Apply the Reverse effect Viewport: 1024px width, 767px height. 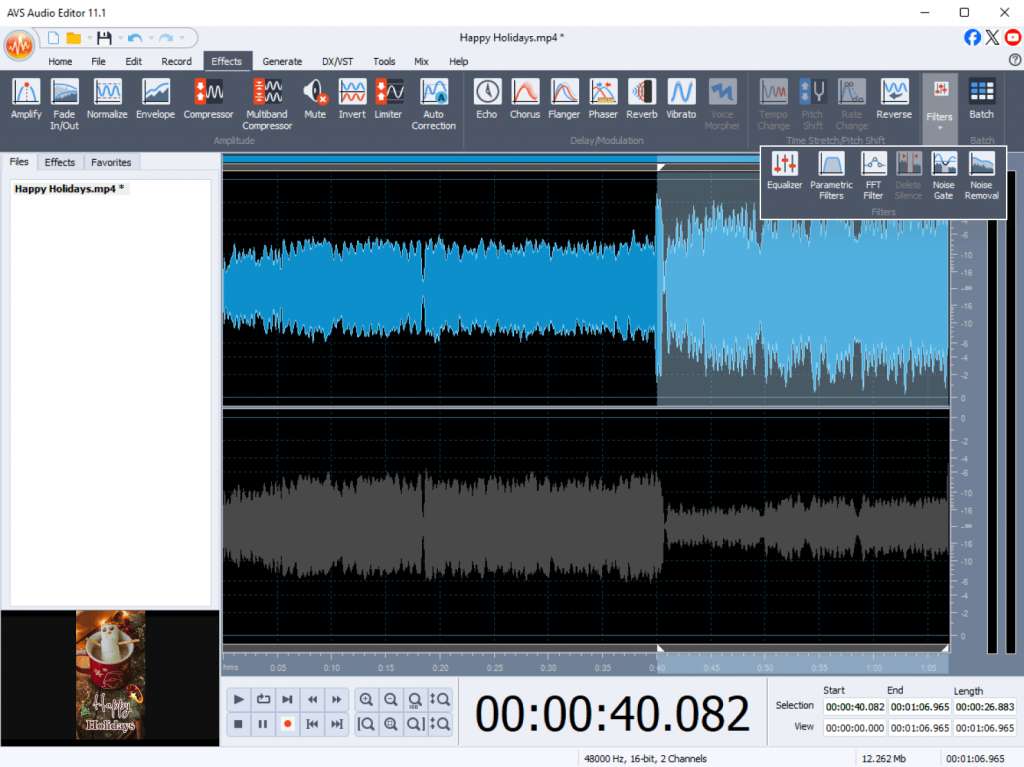pos(894,99)
